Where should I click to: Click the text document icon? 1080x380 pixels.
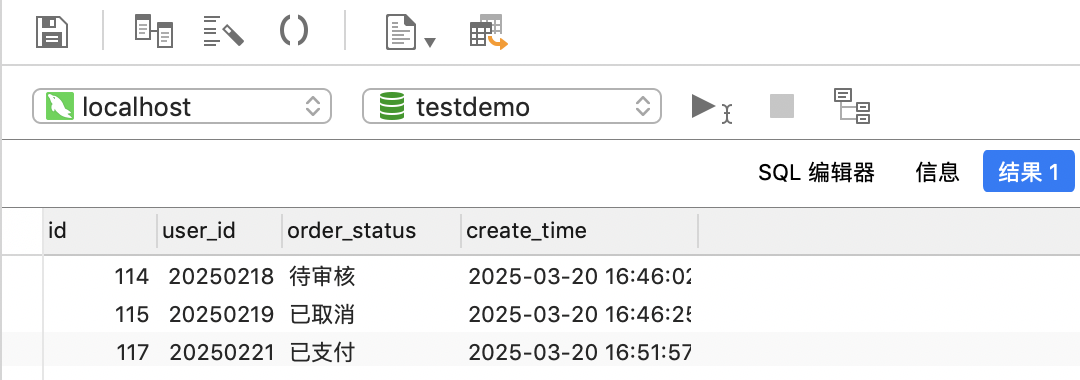tap(402, 33)
